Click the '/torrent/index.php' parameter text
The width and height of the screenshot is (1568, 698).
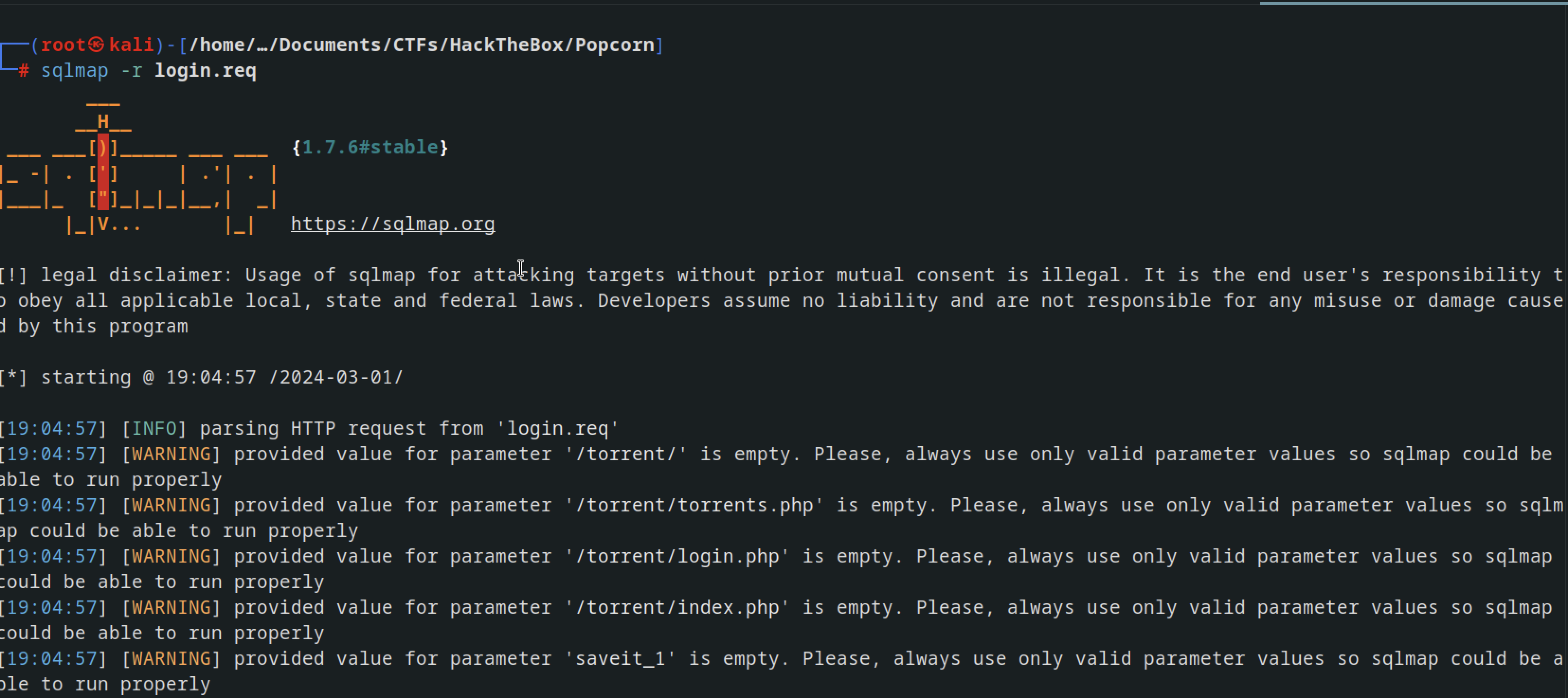[x=677, y=608]
